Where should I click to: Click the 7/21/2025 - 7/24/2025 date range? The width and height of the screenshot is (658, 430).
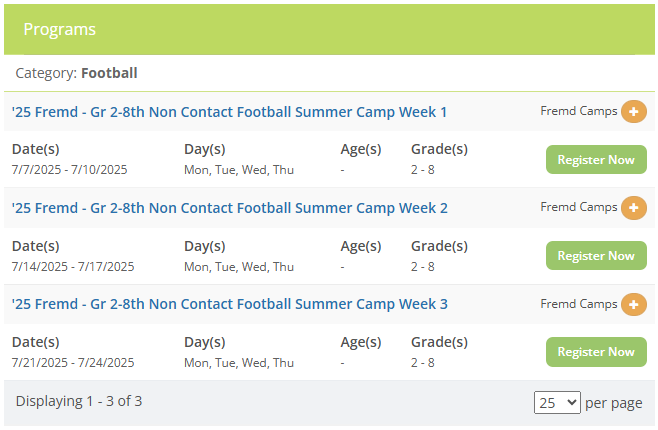[x=72, y=362]
